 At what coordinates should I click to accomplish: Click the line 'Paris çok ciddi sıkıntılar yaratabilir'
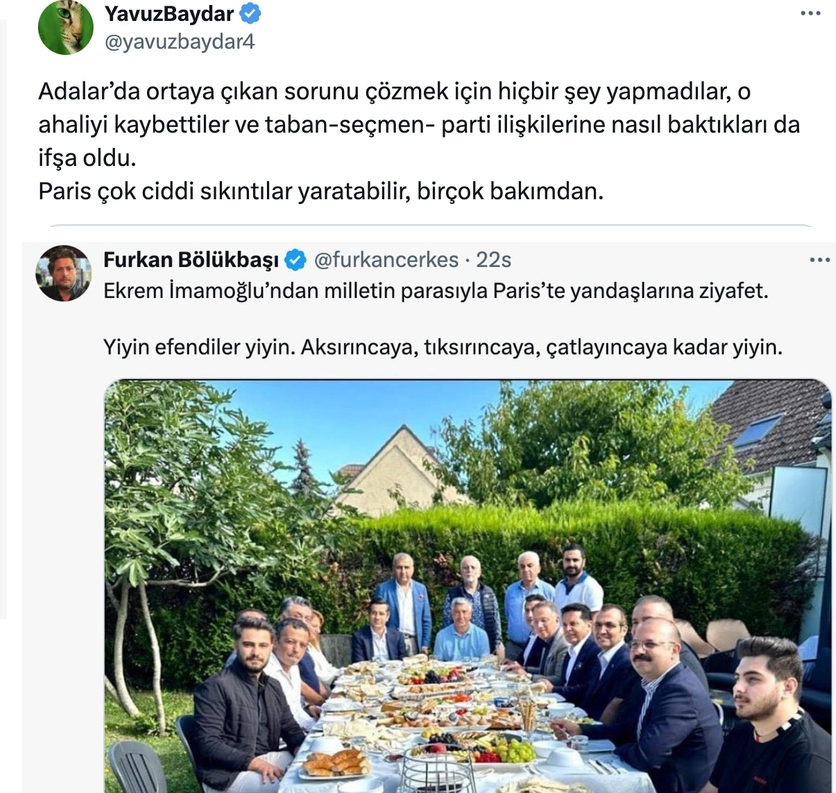coord(321,191)
